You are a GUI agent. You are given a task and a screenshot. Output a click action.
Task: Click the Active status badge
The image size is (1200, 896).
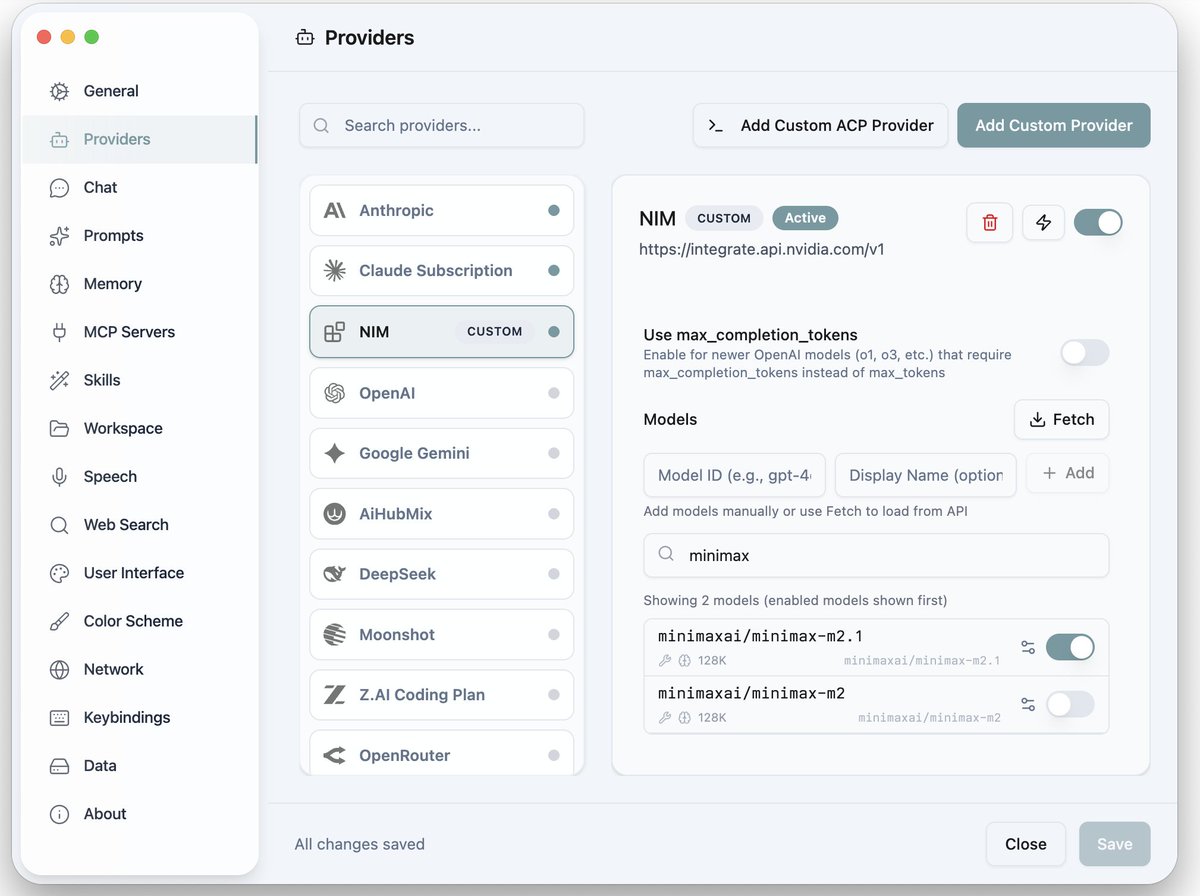(x=805, y=218)
